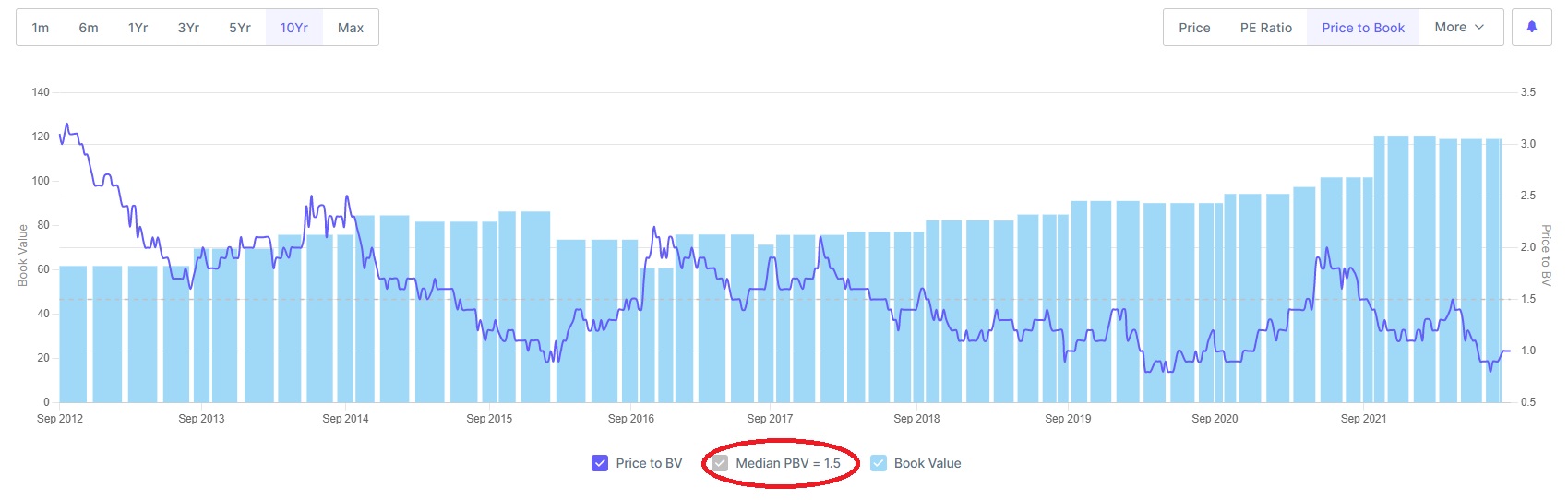1568x500 pixels.
Task: Open the More dropdown menu
Action: [x=1460, y=28]
